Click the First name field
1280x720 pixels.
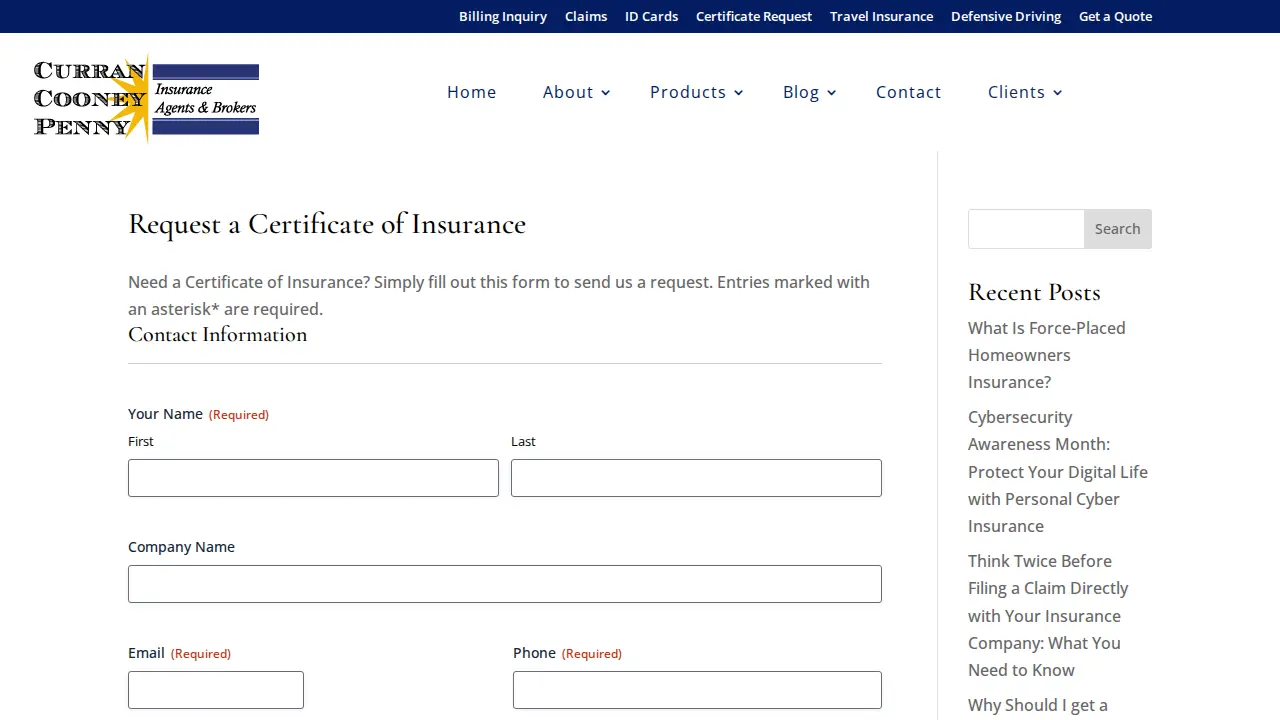point(313,478)
